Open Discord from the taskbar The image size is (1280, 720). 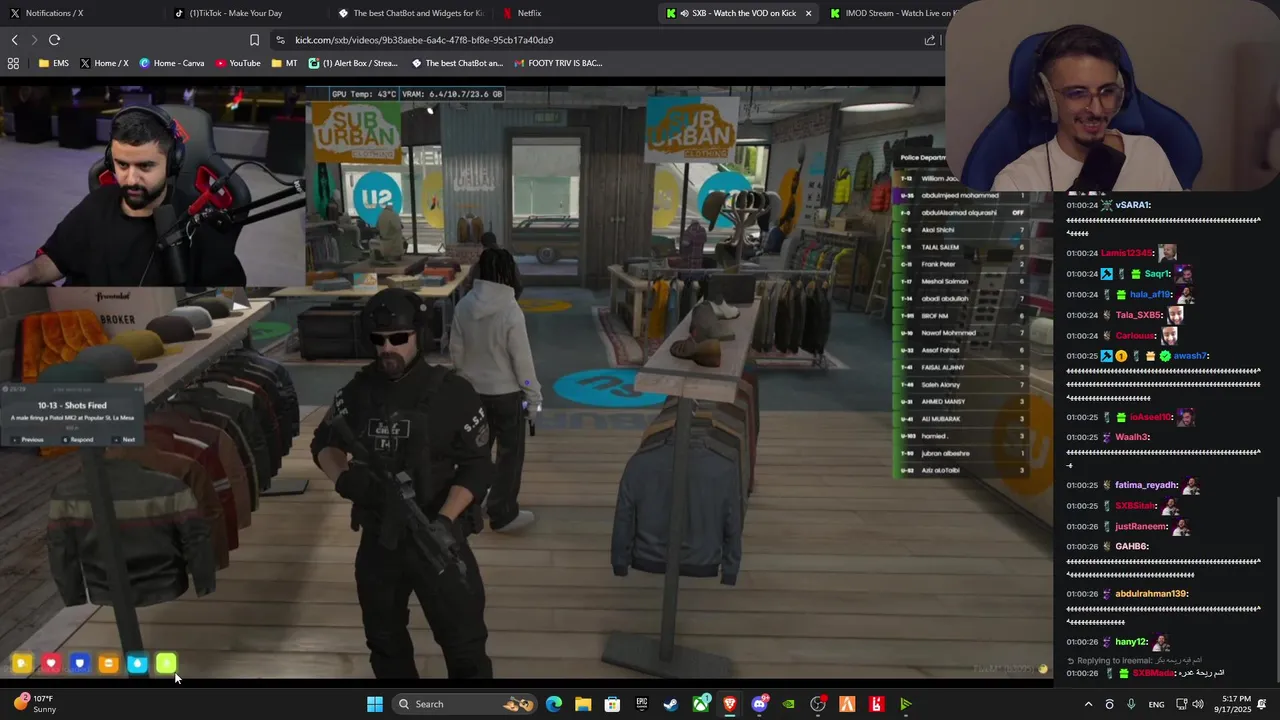click(760, 704)
